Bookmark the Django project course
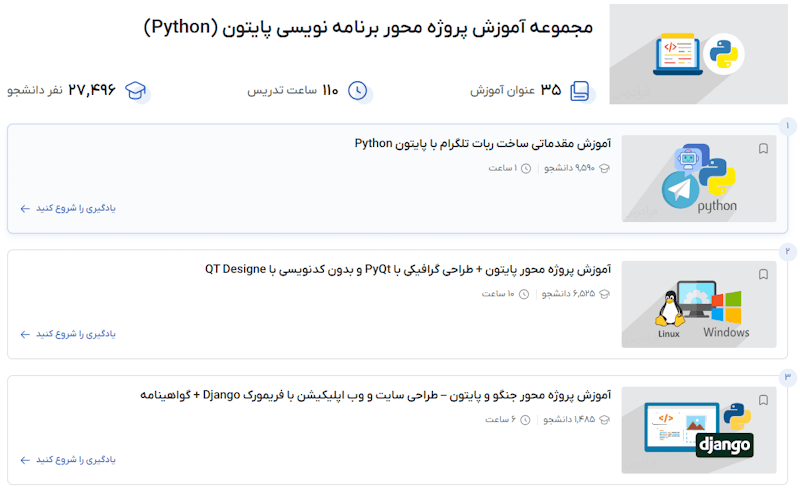This screenshot has width=800, height=489. click(764, 401)
